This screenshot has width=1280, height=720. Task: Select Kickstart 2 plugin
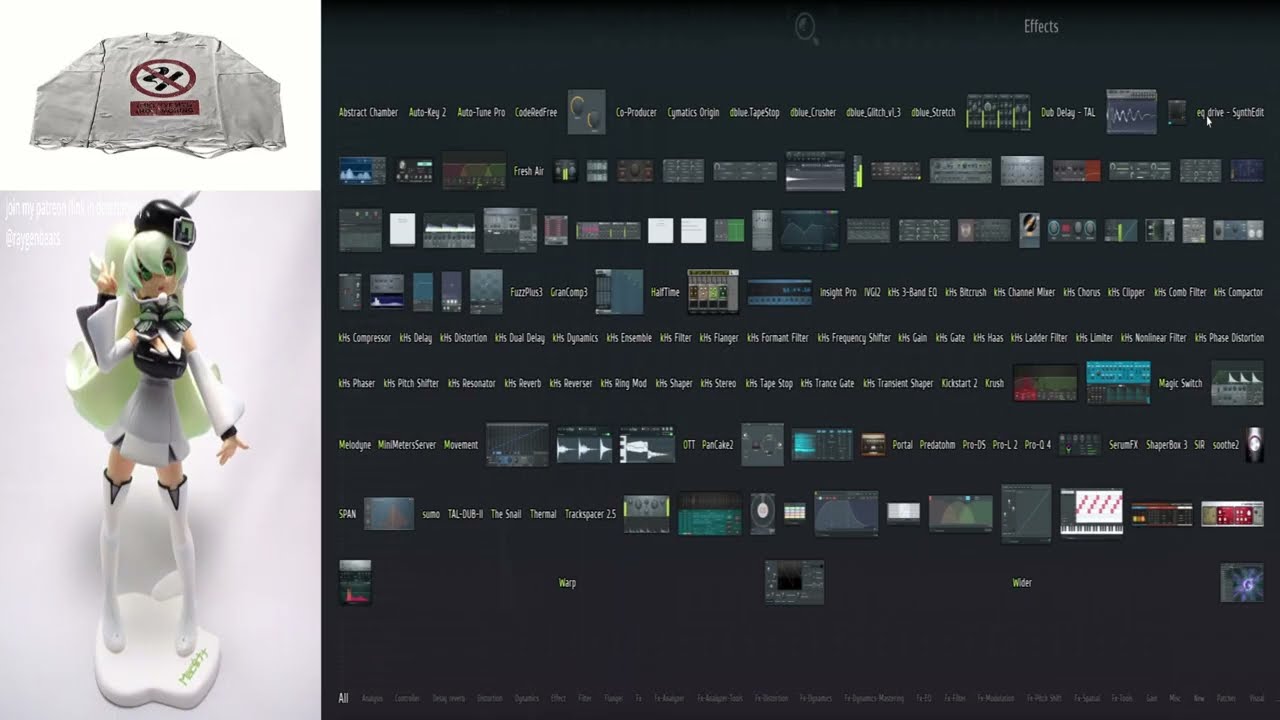click(960, 383)
